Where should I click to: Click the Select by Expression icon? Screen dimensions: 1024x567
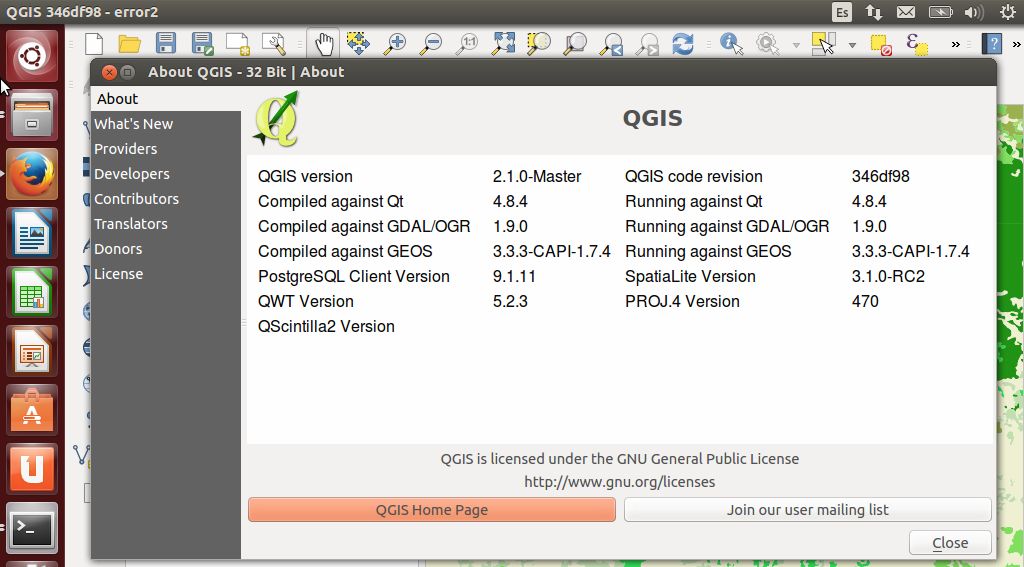tap(915, 43)
